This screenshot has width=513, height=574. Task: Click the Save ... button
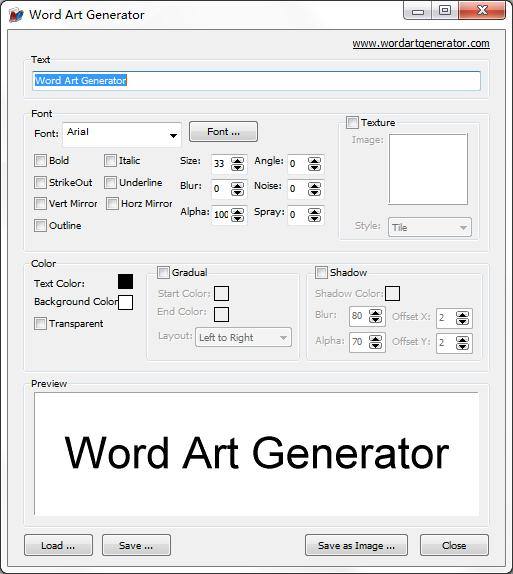(136, 545)
